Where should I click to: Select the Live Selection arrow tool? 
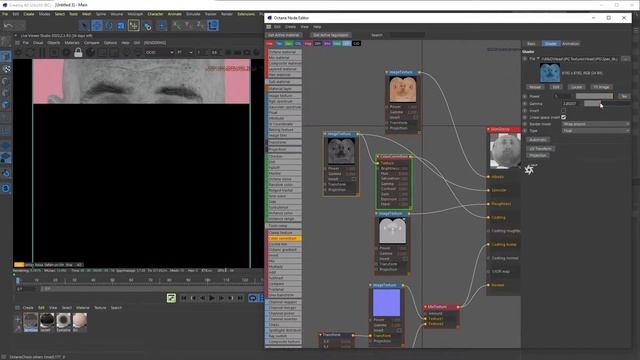coord(84,26)
